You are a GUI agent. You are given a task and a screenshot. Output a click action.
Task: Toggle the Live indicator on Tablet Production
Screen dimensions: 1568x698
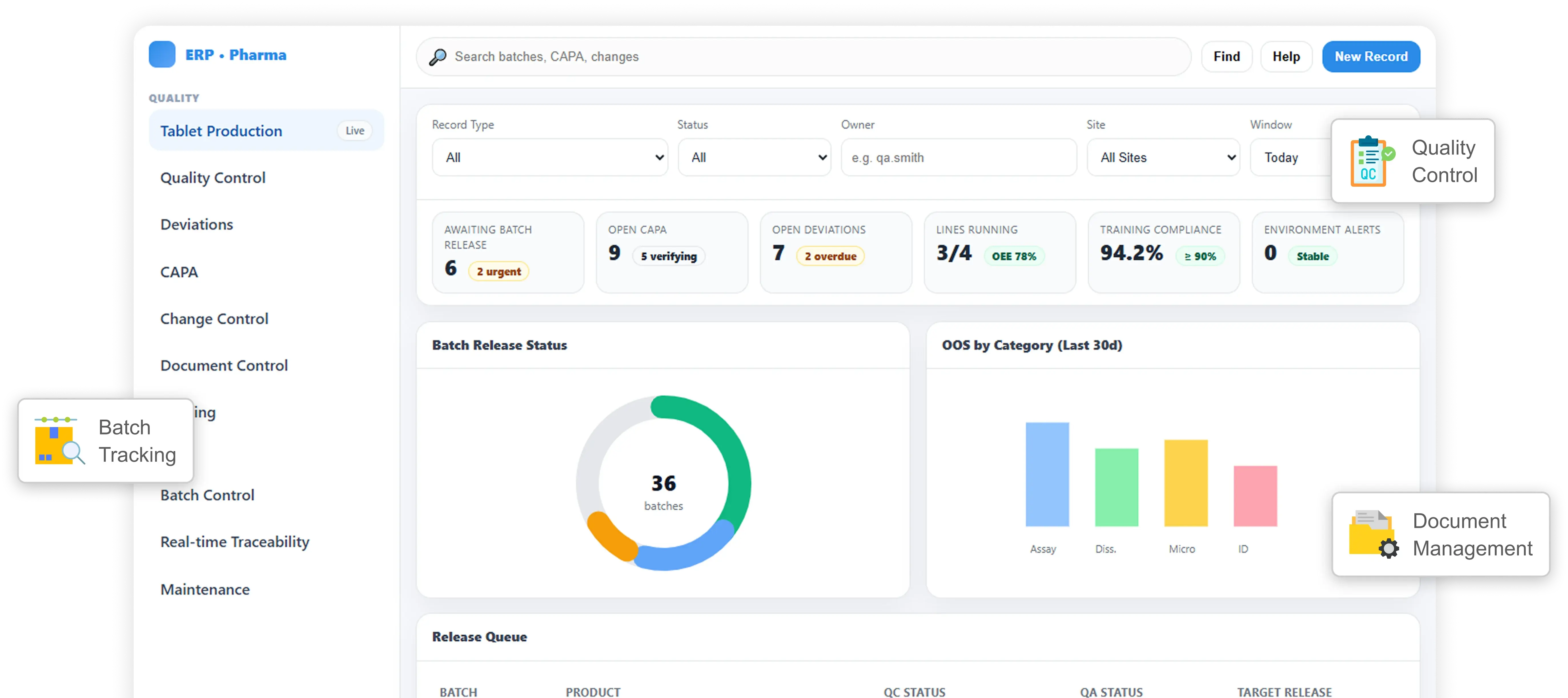(354, 130)
